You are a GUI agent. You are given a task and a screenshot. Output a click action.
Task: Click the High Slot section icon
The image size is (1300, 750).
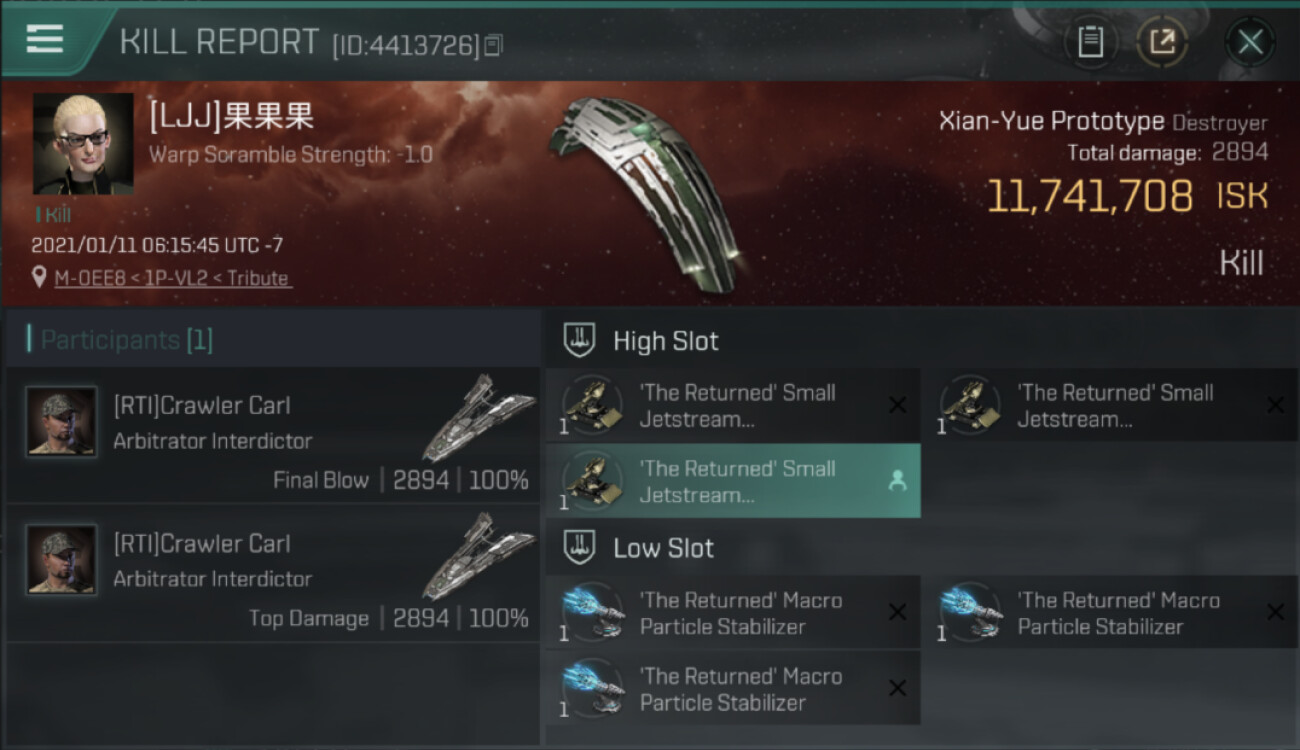(x=581, y=341)
